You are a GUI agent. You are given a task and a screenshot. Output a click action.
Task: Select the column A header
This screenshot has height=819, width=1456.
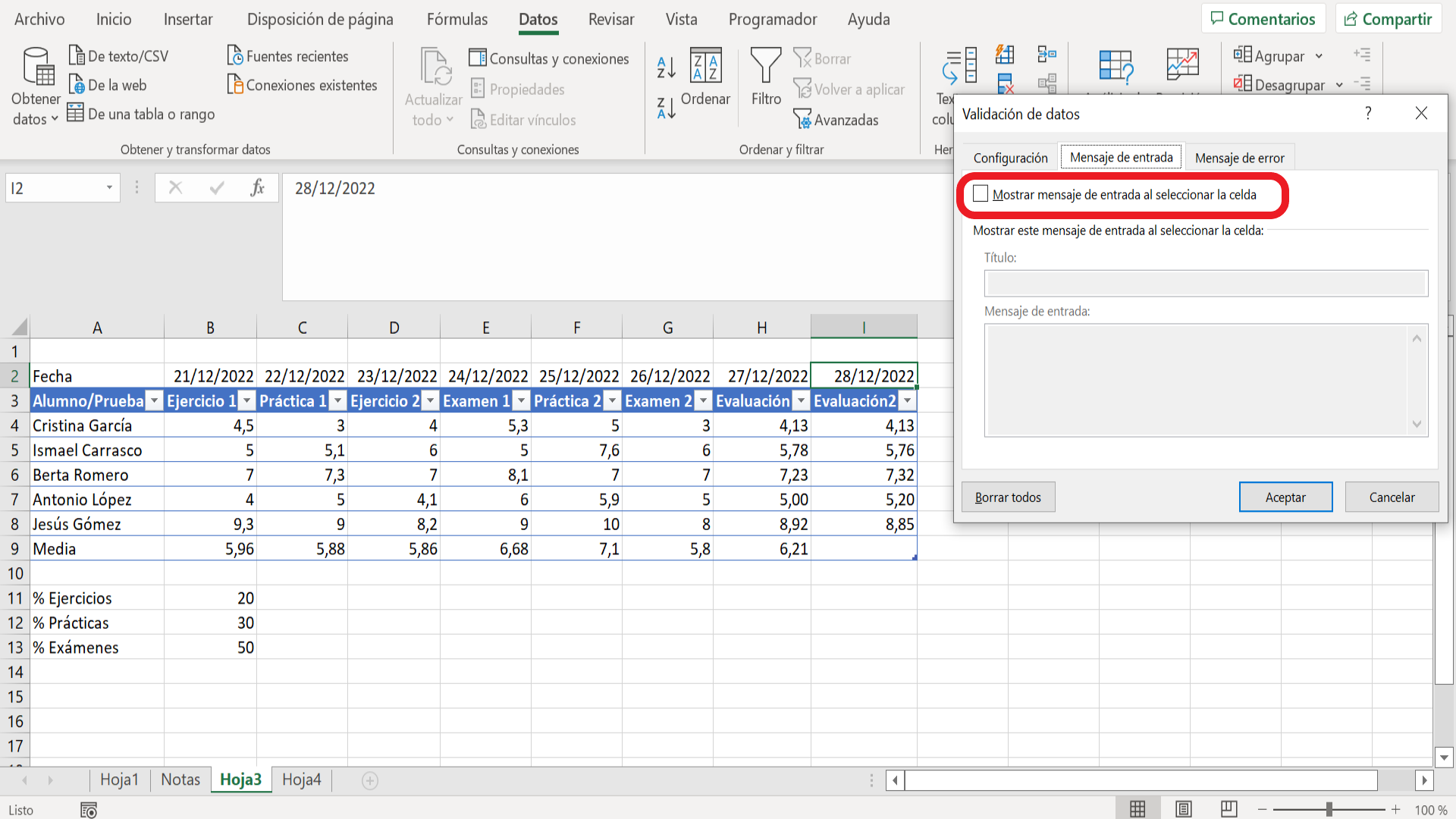[x=97, y=328]
